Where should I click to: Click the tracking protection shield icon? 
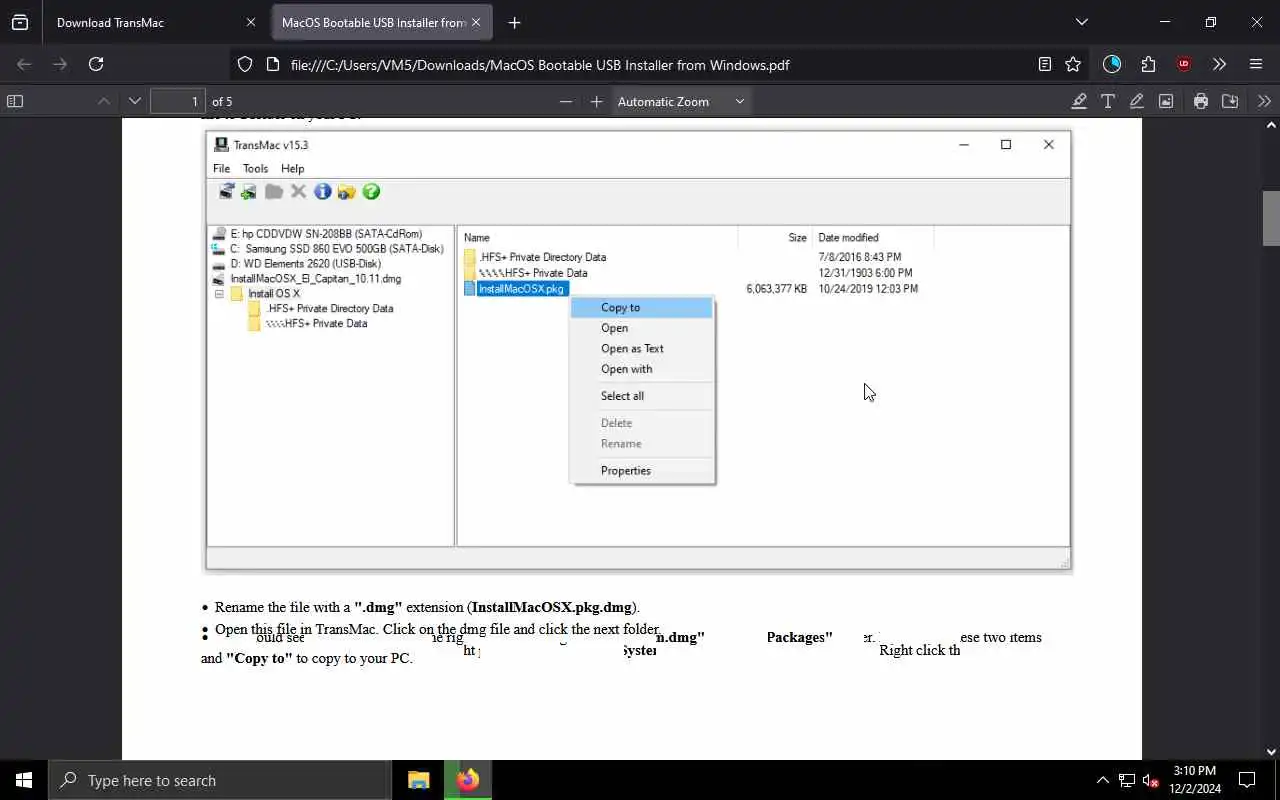pos(245,64)
